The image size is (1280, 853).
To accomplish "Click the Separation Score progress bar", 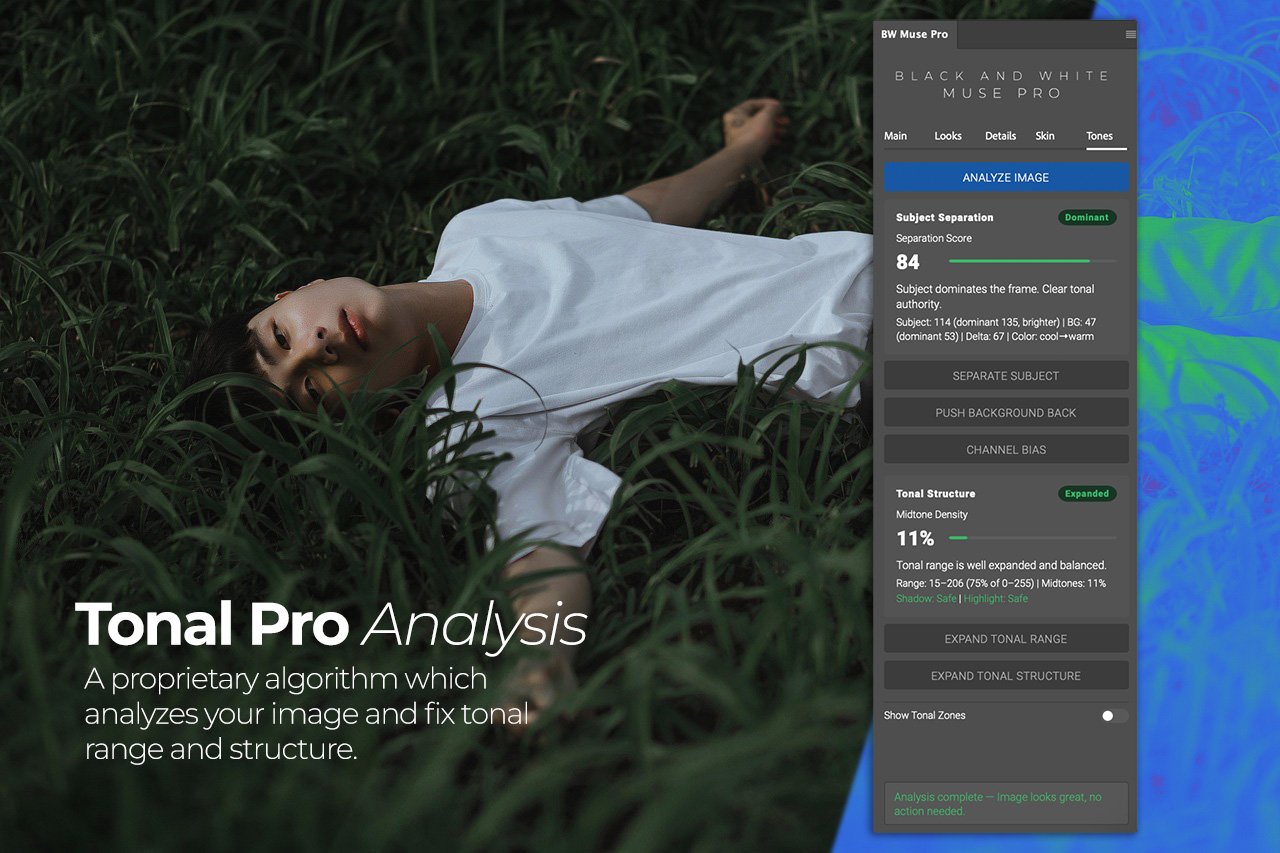I will pos(1032,261).
